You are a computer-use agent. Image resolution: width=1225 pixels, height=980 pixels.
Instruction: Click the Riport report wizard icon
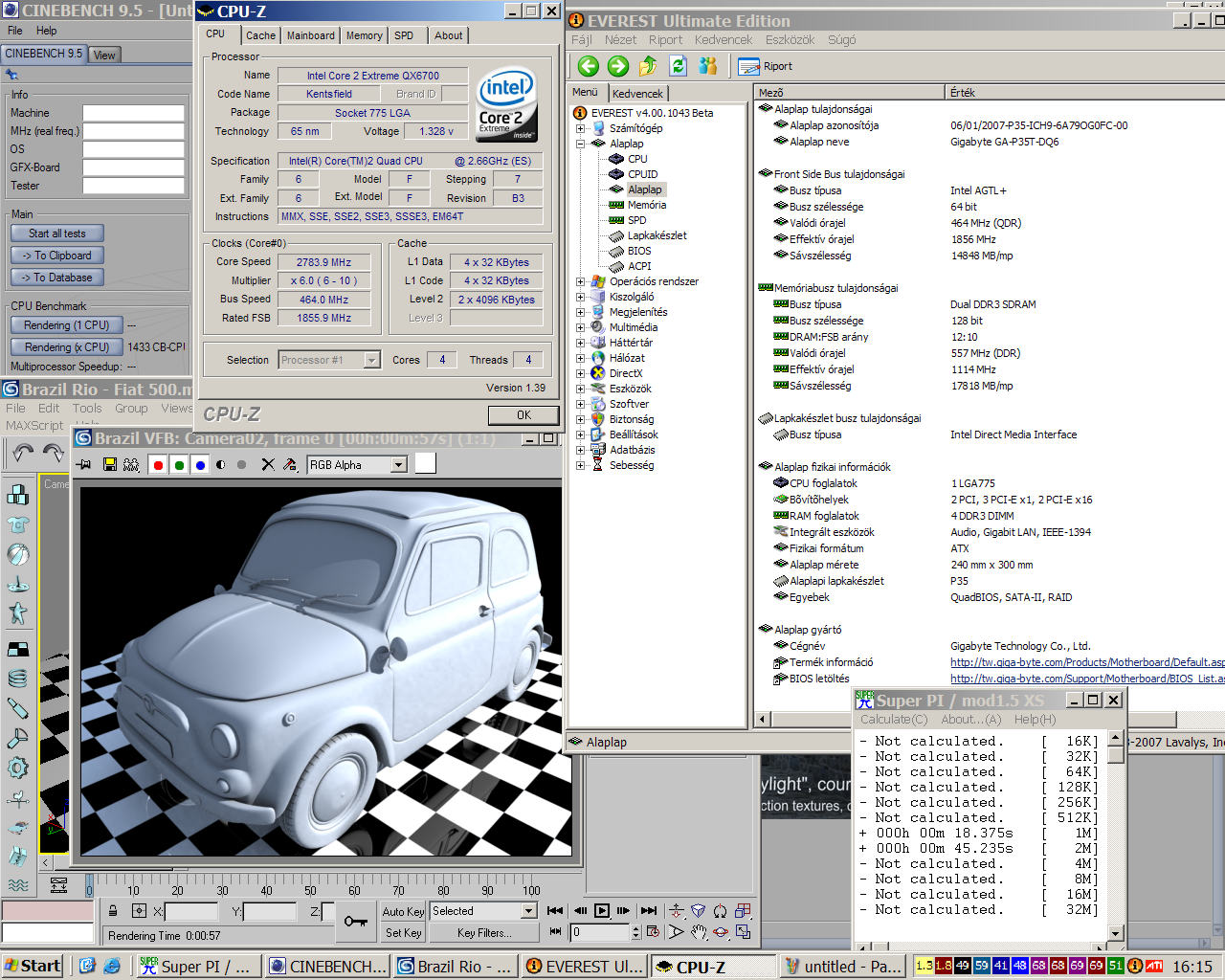[x=749, y=66]
